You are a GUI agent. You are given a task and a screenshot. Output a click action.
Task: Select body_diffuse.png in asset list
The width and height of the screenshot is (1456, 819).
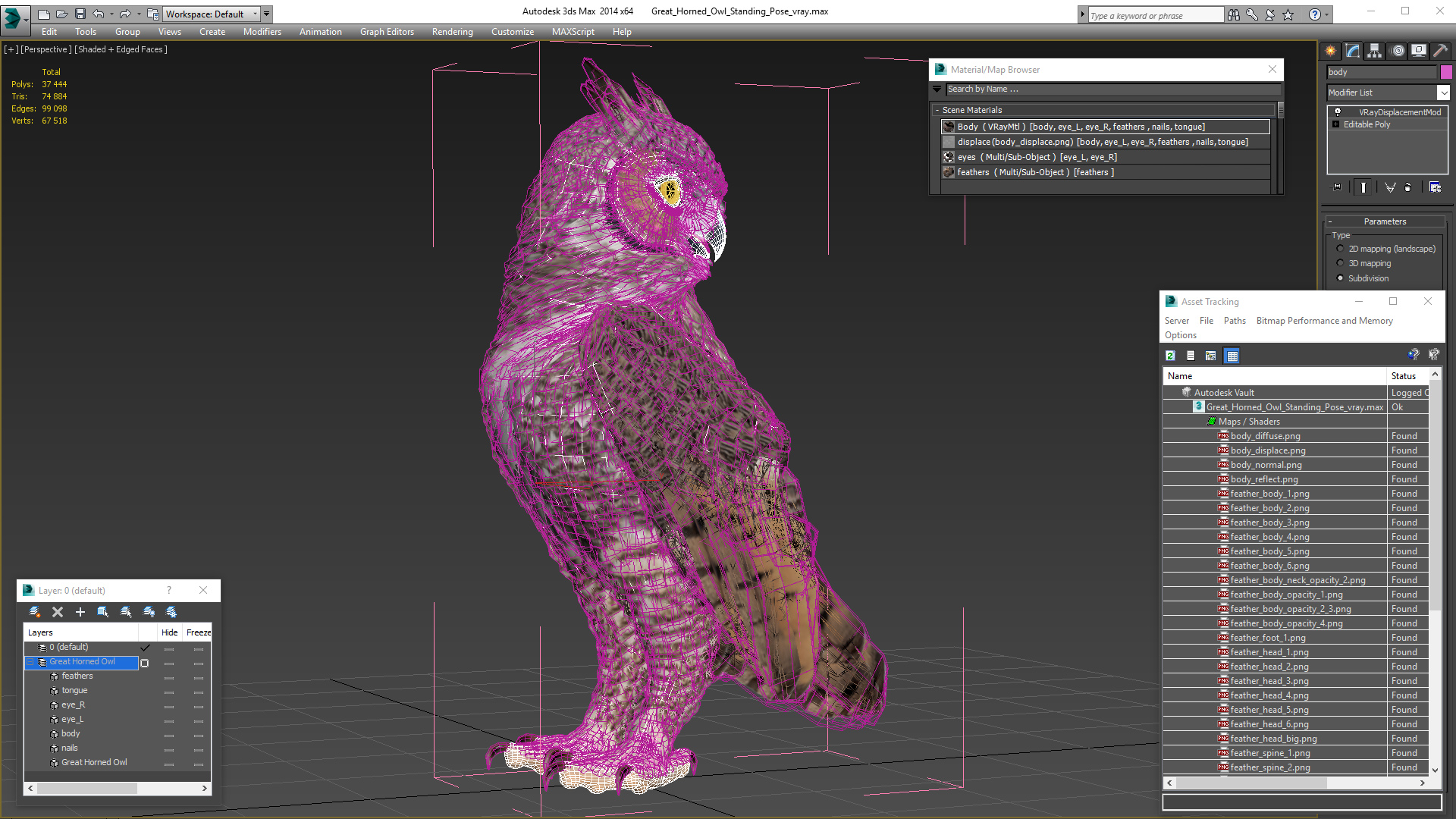coord(1265,436)
